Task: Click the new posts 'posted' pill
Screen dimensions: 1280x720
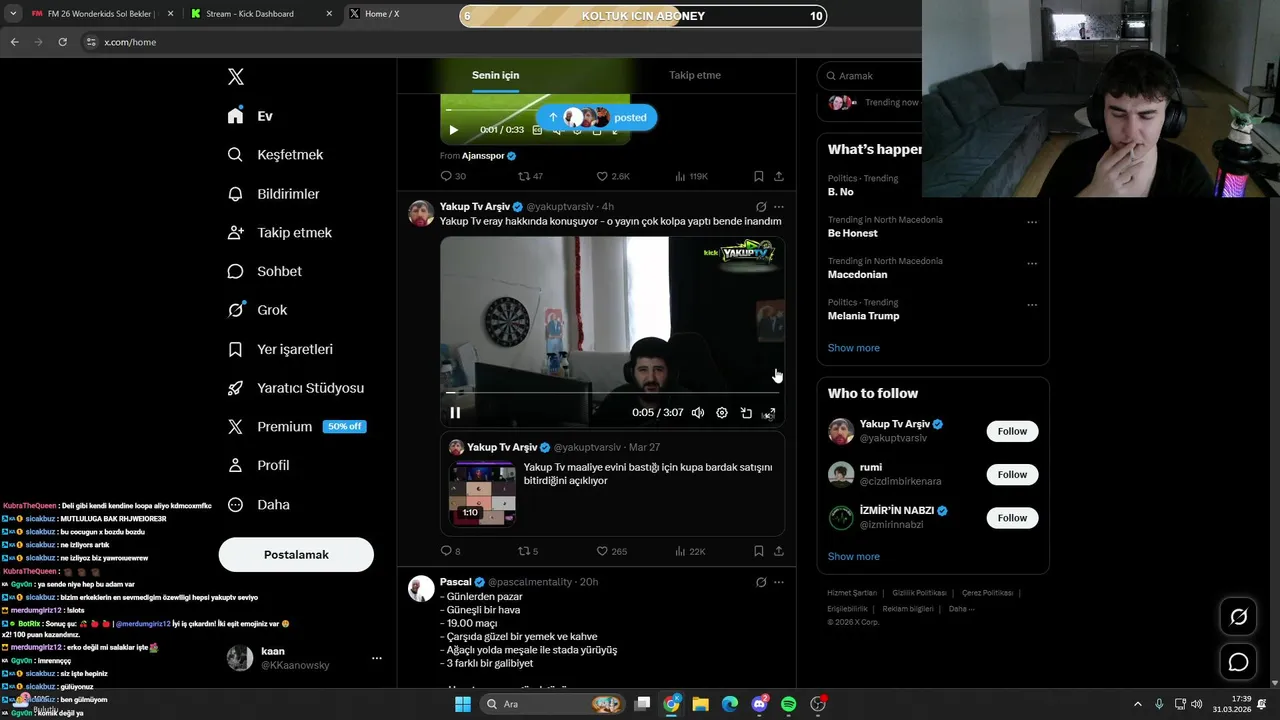Action: [x=596, y=117]
